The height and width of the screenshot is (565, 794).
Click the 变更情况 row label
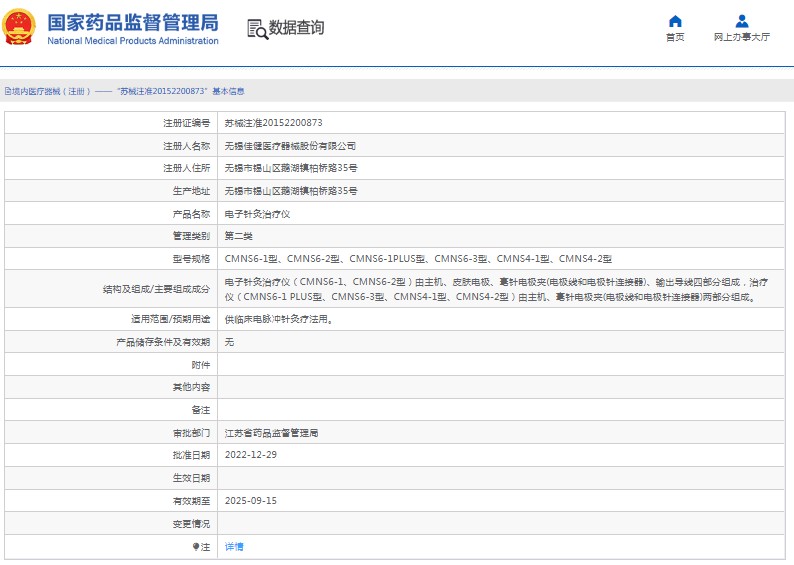pyautogui.click(x=191, y=524)
